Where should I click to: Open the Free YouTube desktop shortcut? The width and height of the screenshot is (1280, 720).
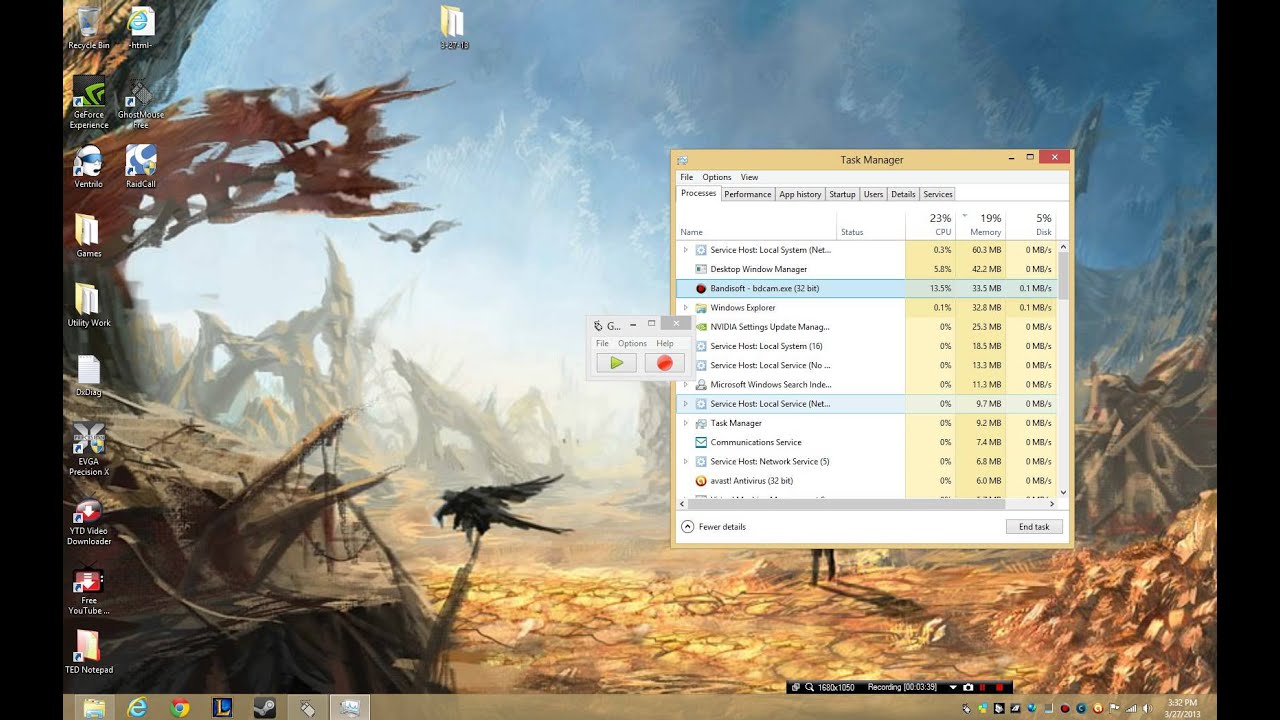click(x=88, y=591)
